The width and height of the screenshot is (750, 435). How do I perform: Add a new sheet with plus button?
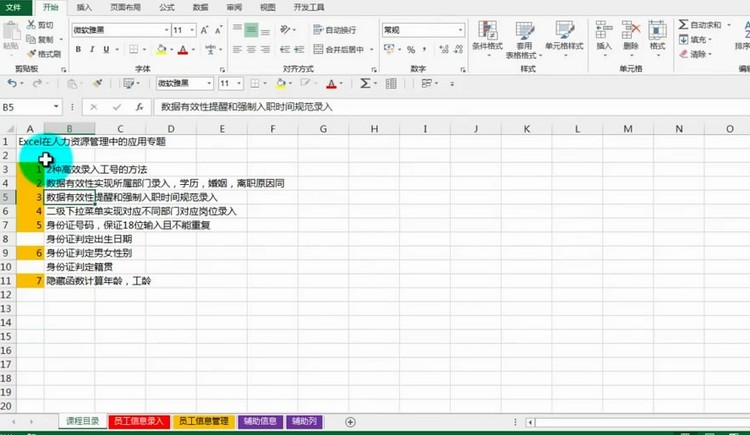[x=350, y=422]
